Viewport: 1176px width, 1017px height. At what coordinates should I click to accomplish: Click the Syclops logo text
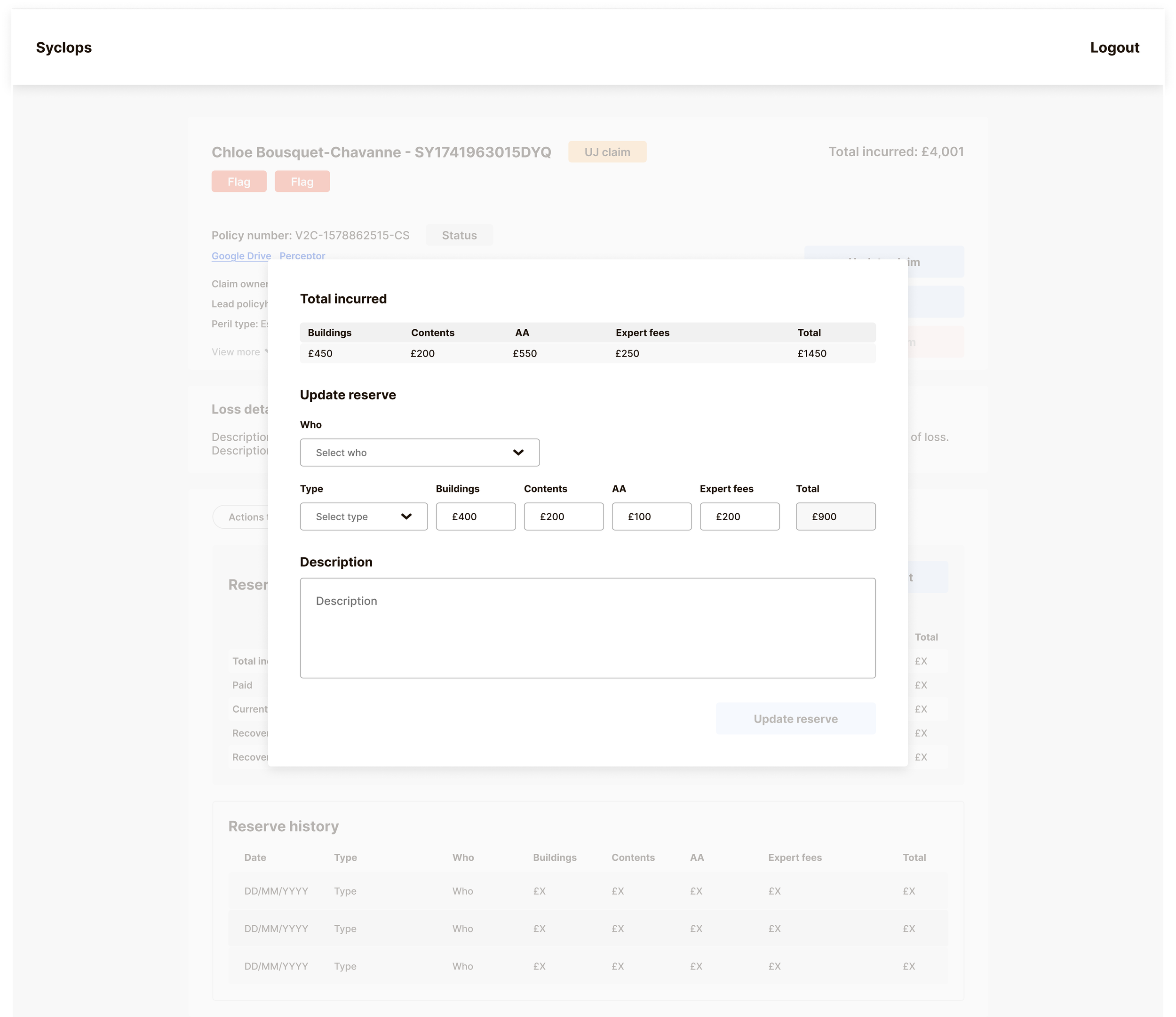point(64,48)
